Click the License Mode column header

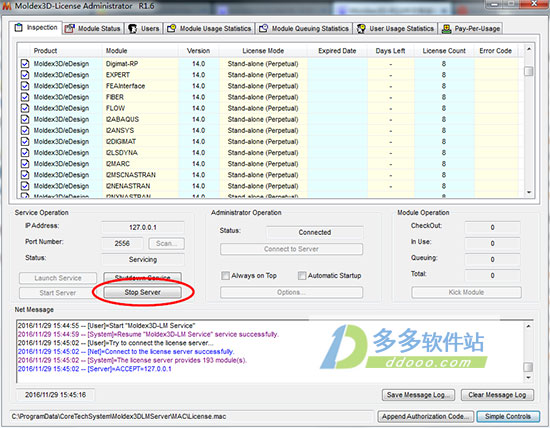[x=263, y=51]
